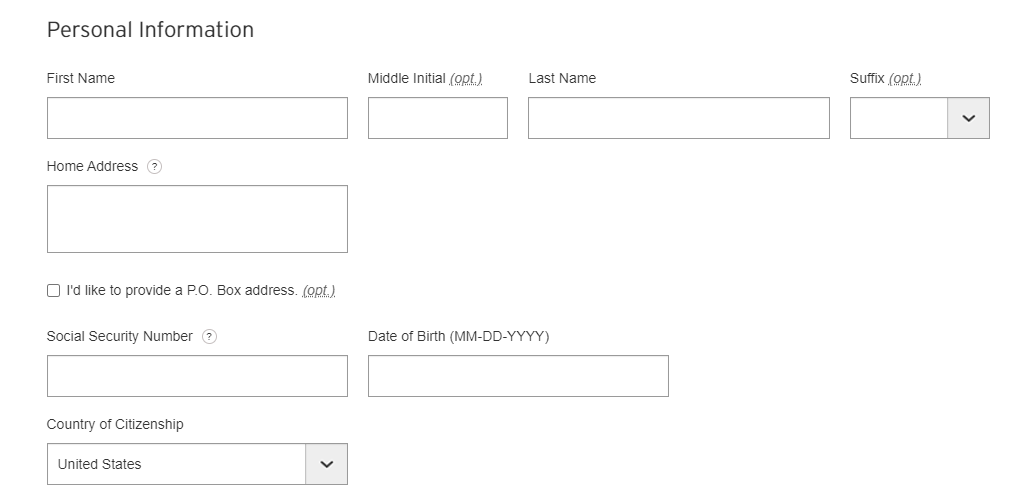Click inside the Home Address box
This screenshot has height=503, width=1014.
pyautogui.click(x=197, y=219)
